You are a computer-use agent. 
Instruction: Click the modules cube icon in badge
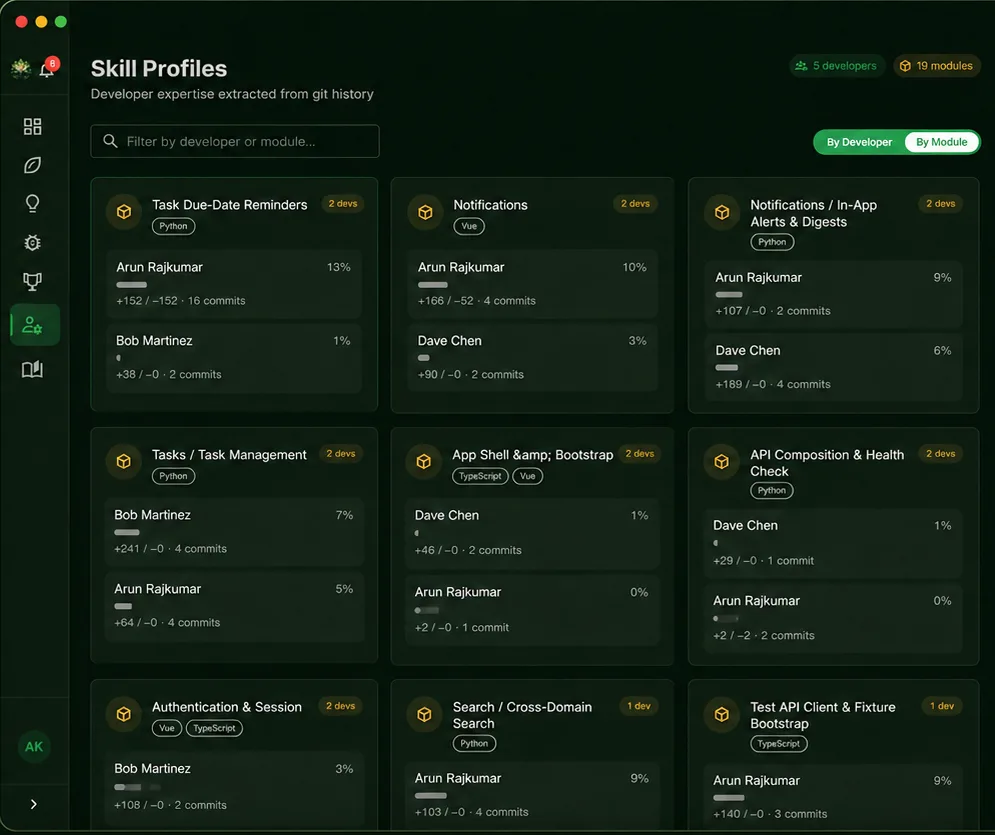(x=906, y=65)
